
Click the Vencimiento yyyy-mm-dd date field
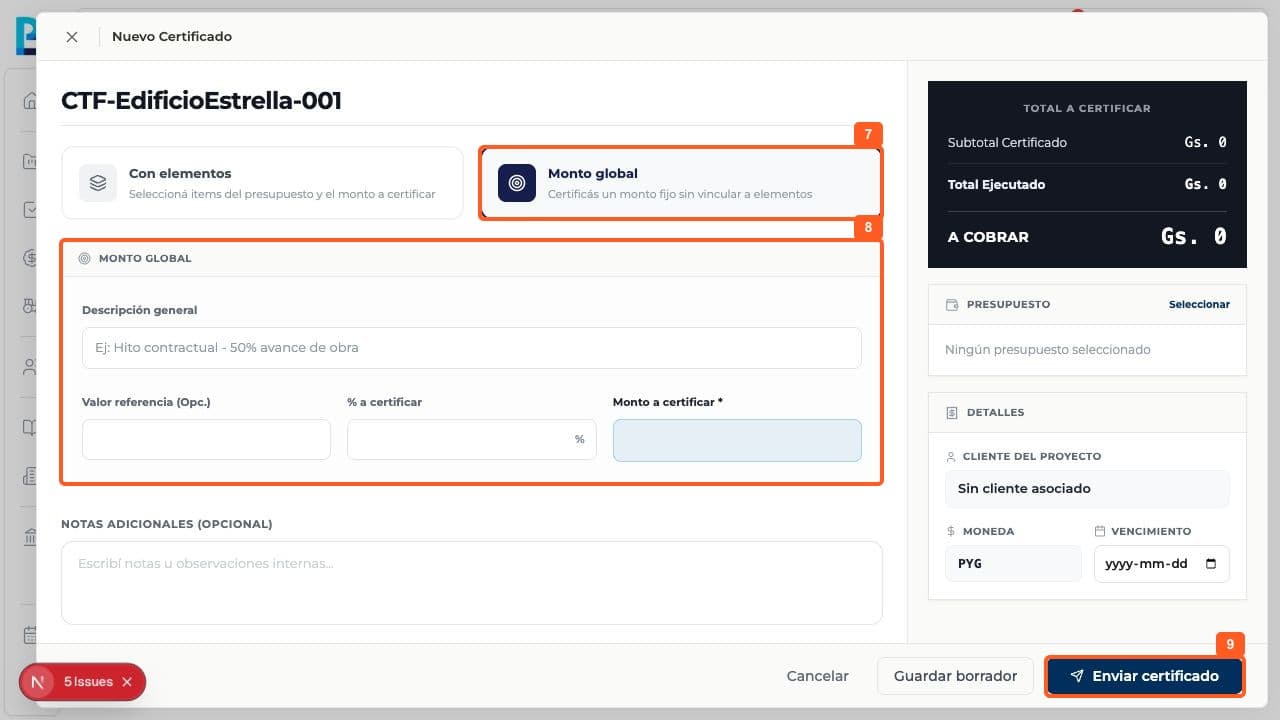[1161, 563]
